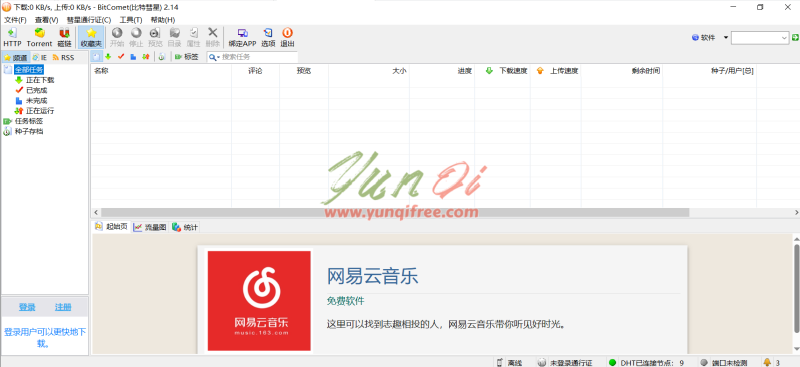
Task: Click the 预览 preview toolbar button
Action: 155,38
